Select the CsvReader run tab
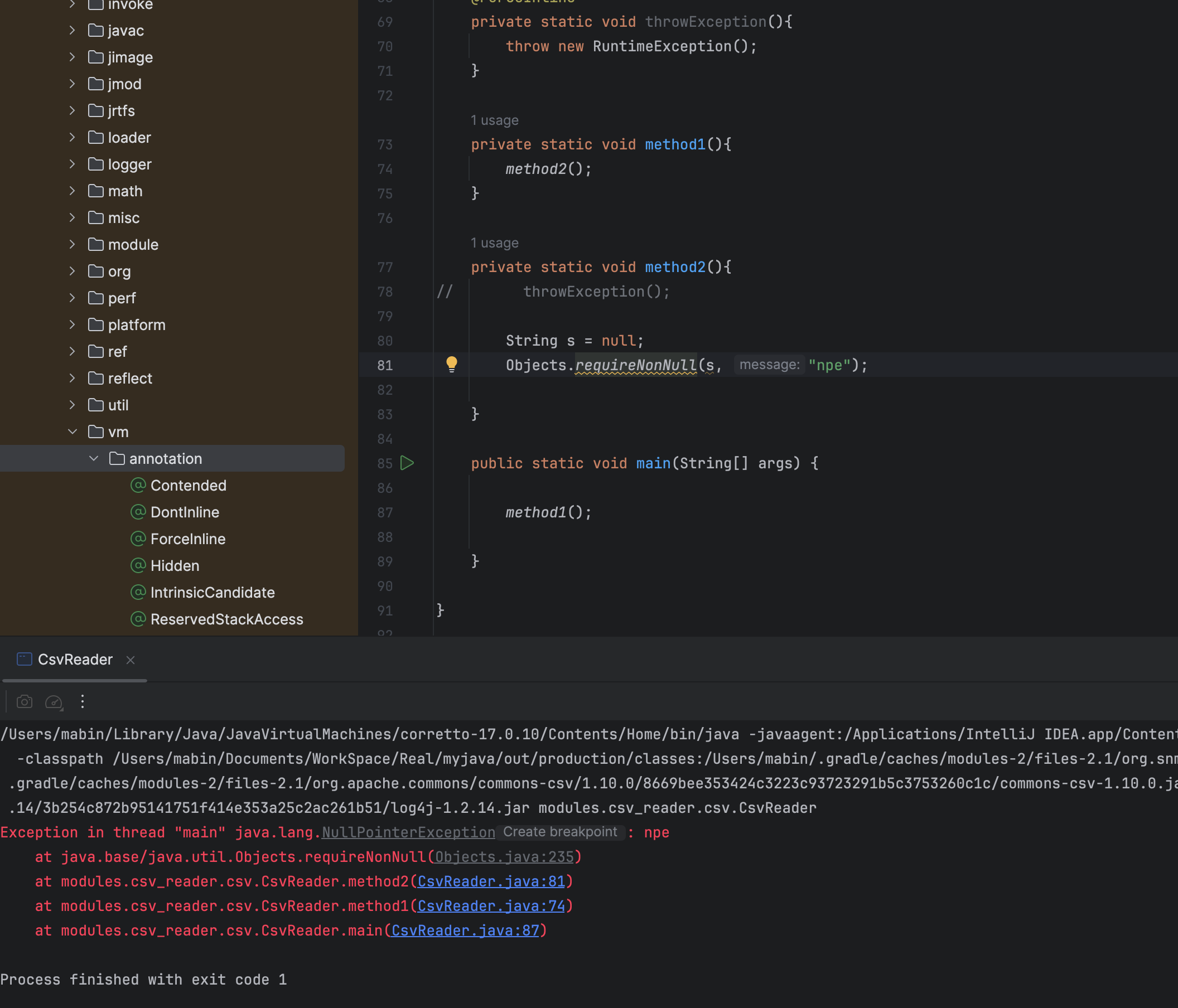 click(x=75, y=659)
